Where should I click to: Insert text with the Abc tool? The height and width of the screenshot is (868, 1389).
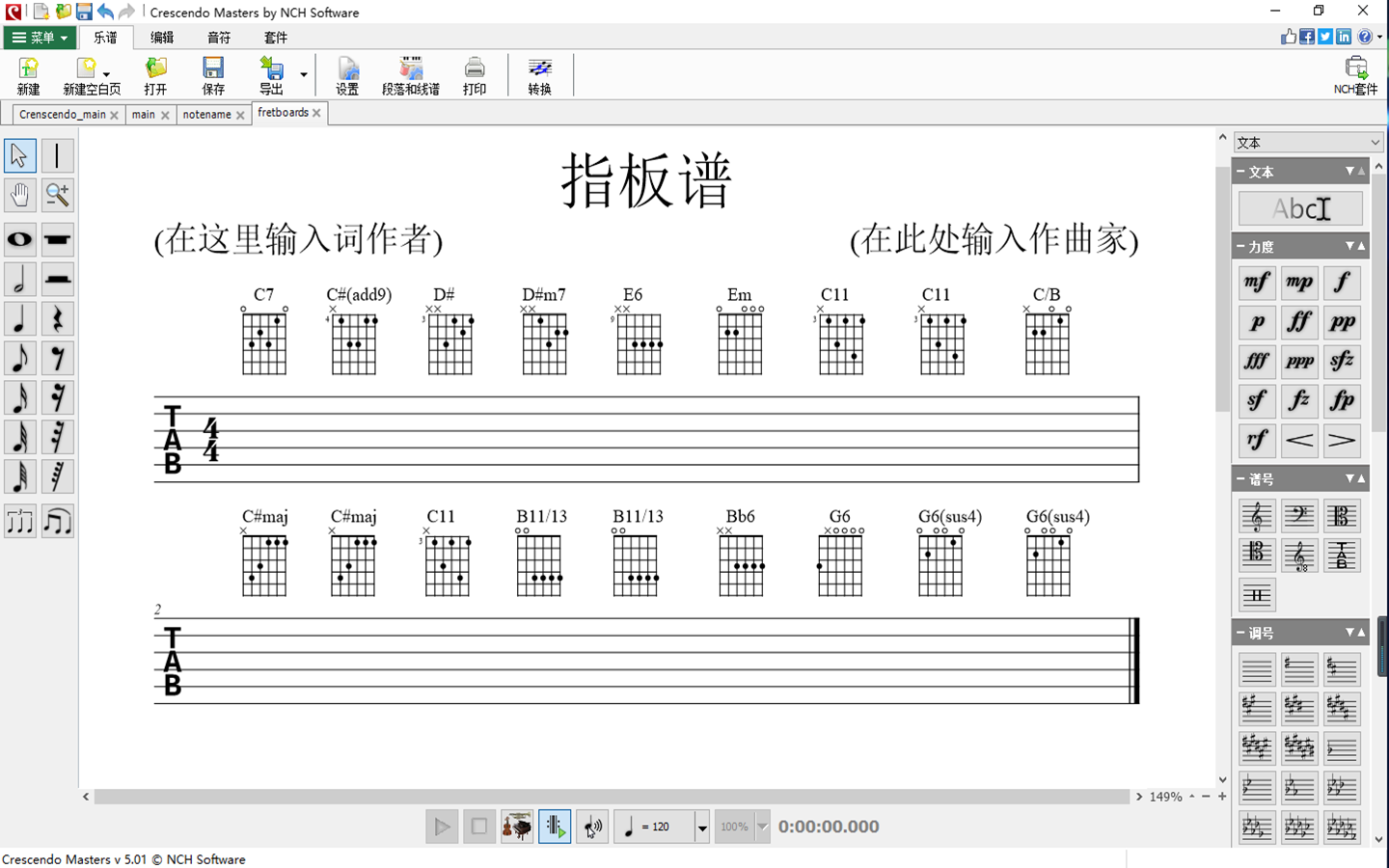[1300, 208]
